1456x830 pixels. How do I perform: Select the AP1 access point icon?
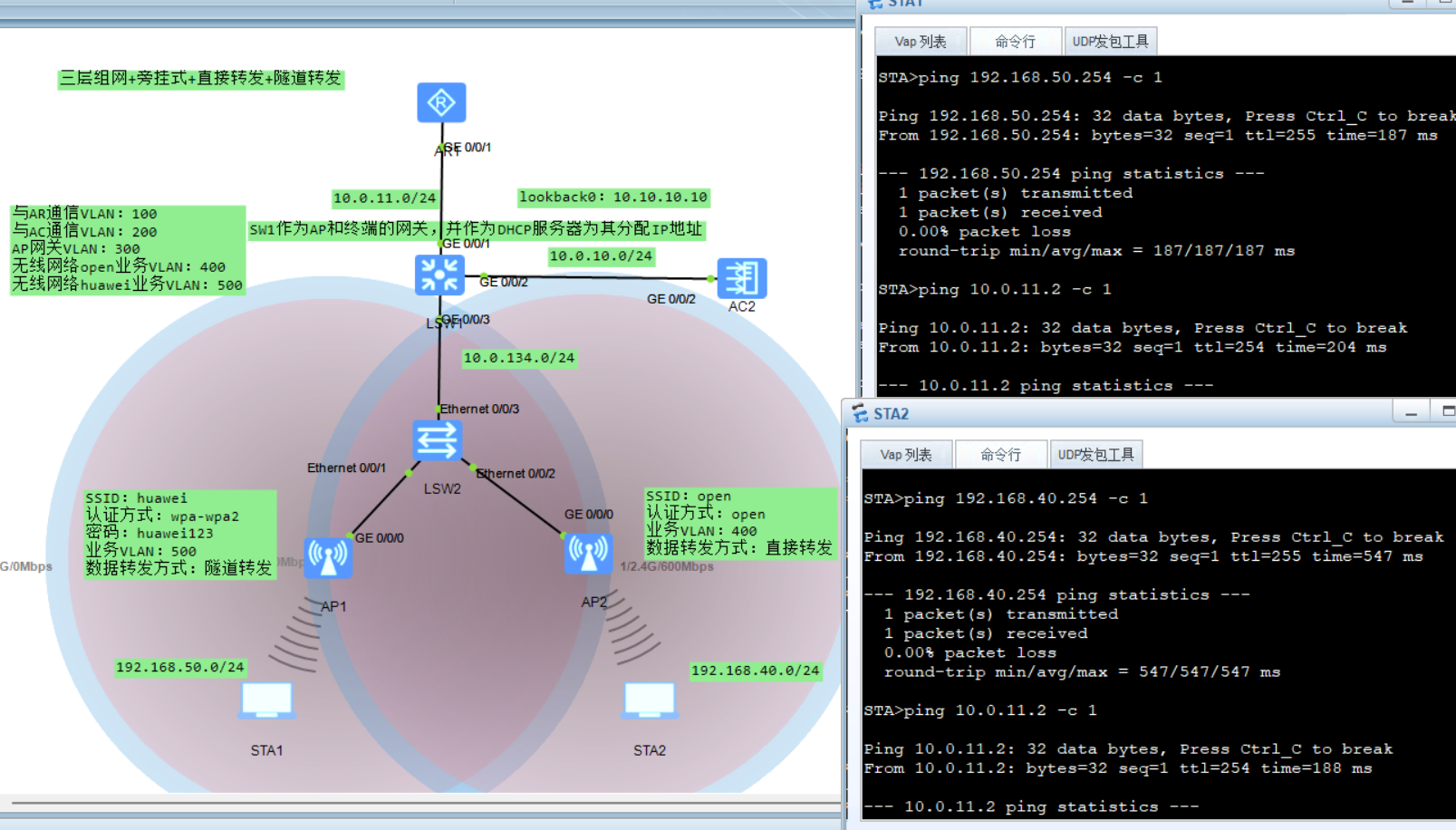pos(328,556)
